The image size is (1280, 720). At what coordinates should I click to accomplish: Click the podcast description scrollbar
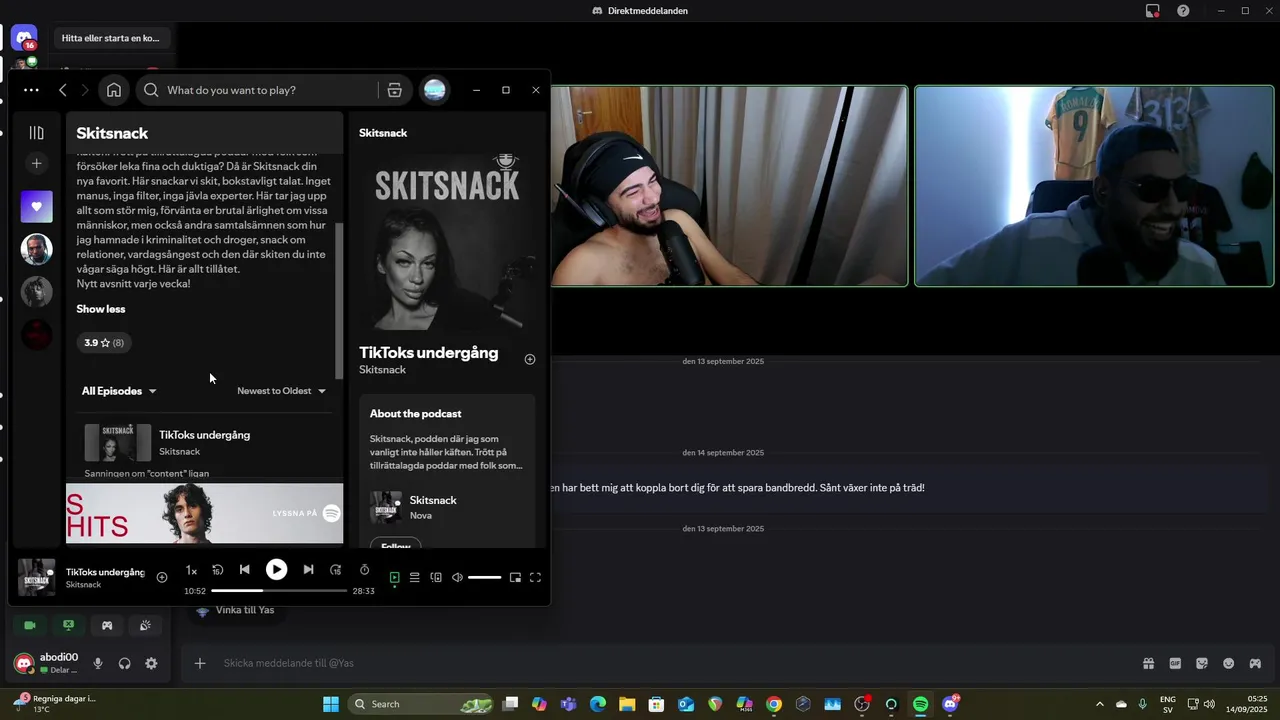338,300
